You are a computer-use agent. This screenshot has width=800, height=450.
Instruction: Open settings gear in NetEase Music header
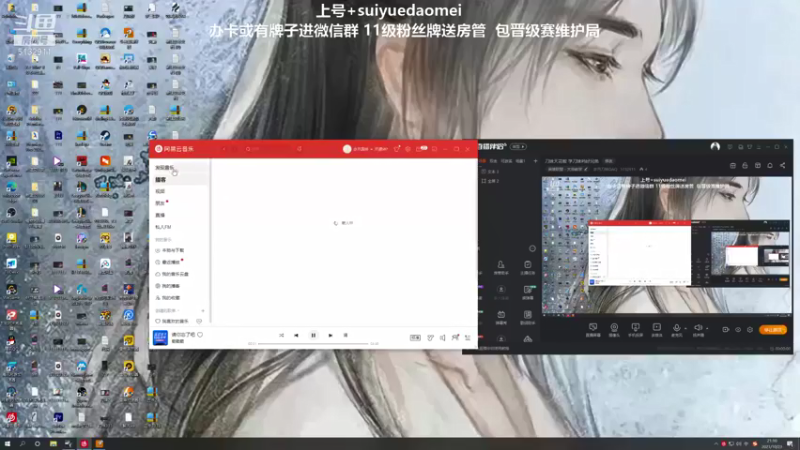[408, 149]
